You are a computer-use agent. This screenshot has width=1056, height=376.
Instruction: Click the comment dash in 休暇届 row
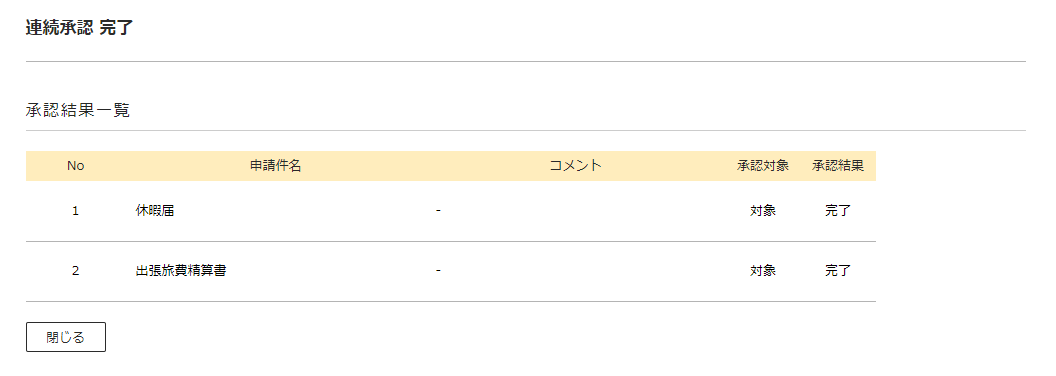point(438,211)
